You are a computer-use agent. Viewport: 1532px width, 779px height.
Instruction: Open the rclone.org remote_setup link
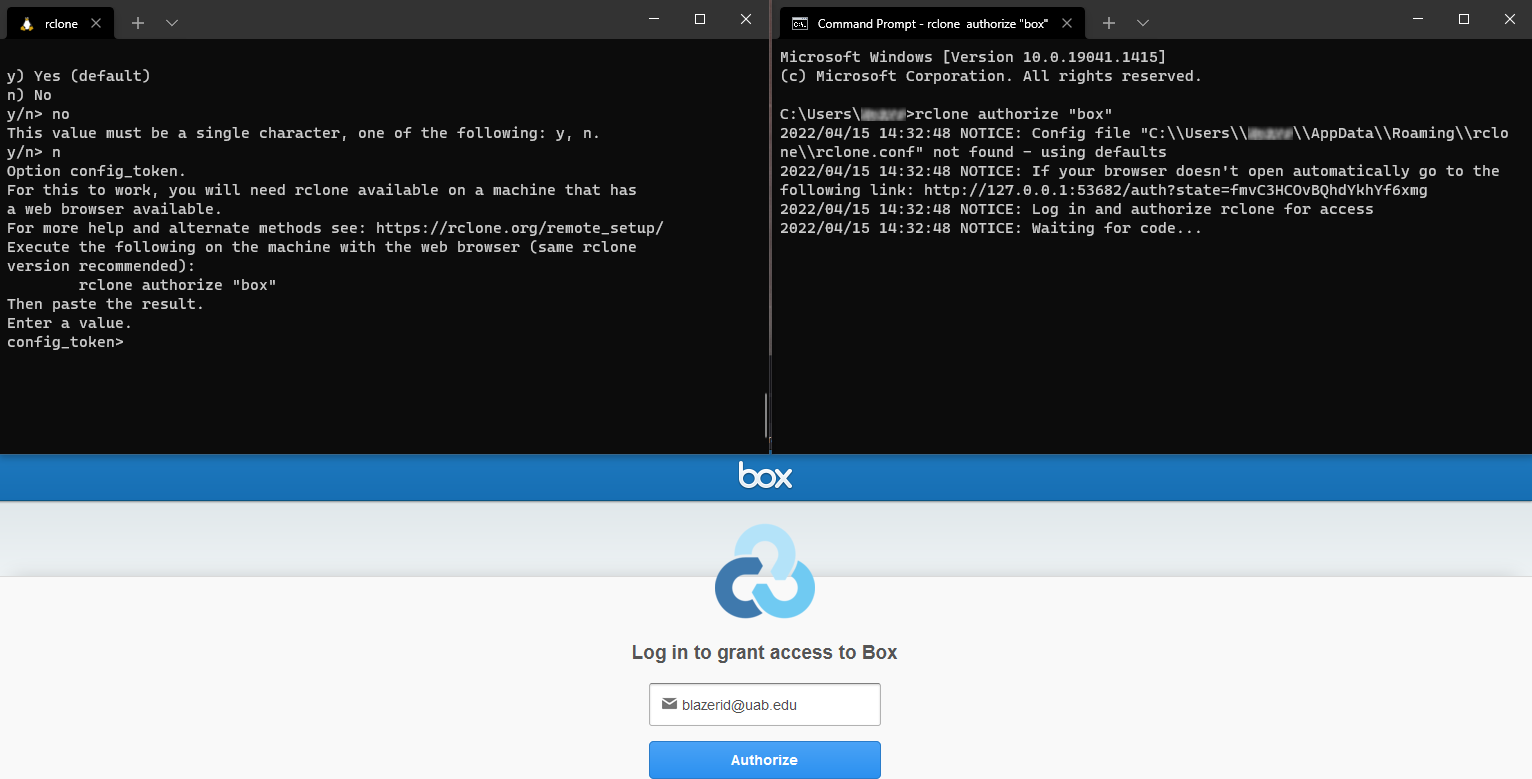pyautogui.click(x=520, y=228)
